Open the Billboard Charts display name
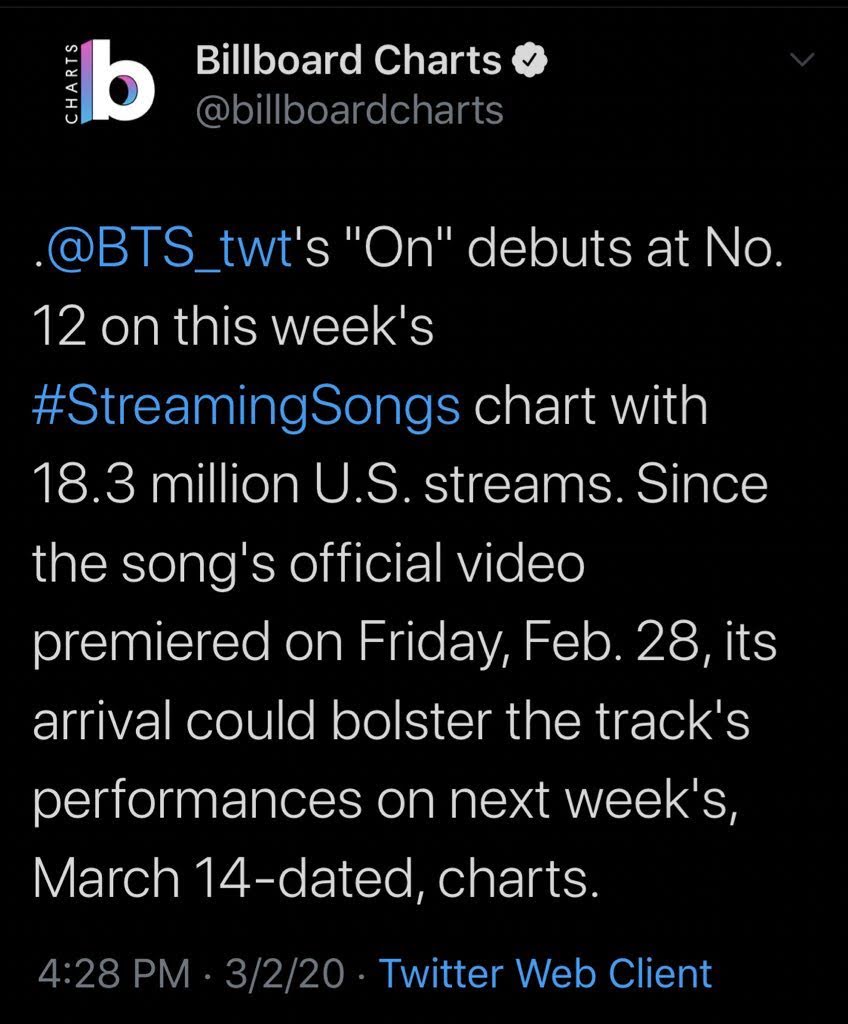 coord(348,62)
